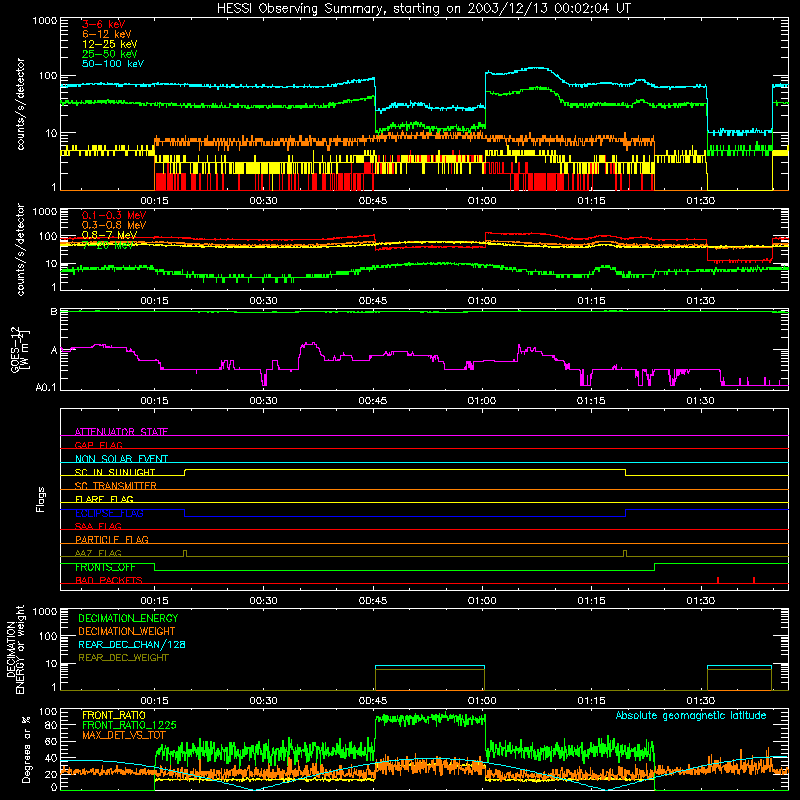Click the Flags panel axis label
Image resolution: width=800 pixels, height=800 pixels.
41,499
